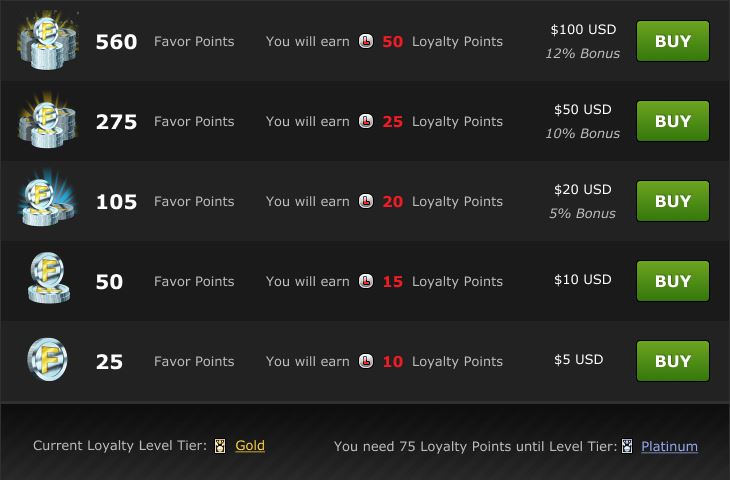Purchase the $20 USD 105 Favor Points package
This screenshot has height=480, width=730.
pyautogui.click(x=673, y=201)
